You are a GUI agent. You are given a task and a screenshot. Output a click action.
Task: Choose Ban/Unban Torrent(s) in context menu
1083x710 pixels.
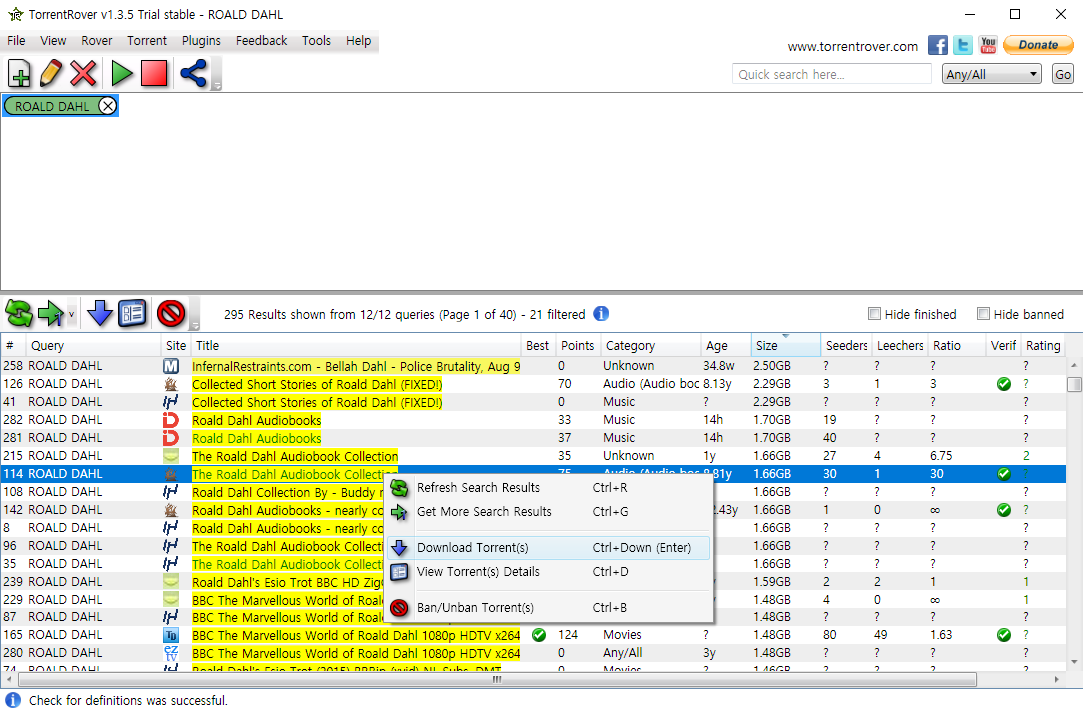click(x=548, y=608)
